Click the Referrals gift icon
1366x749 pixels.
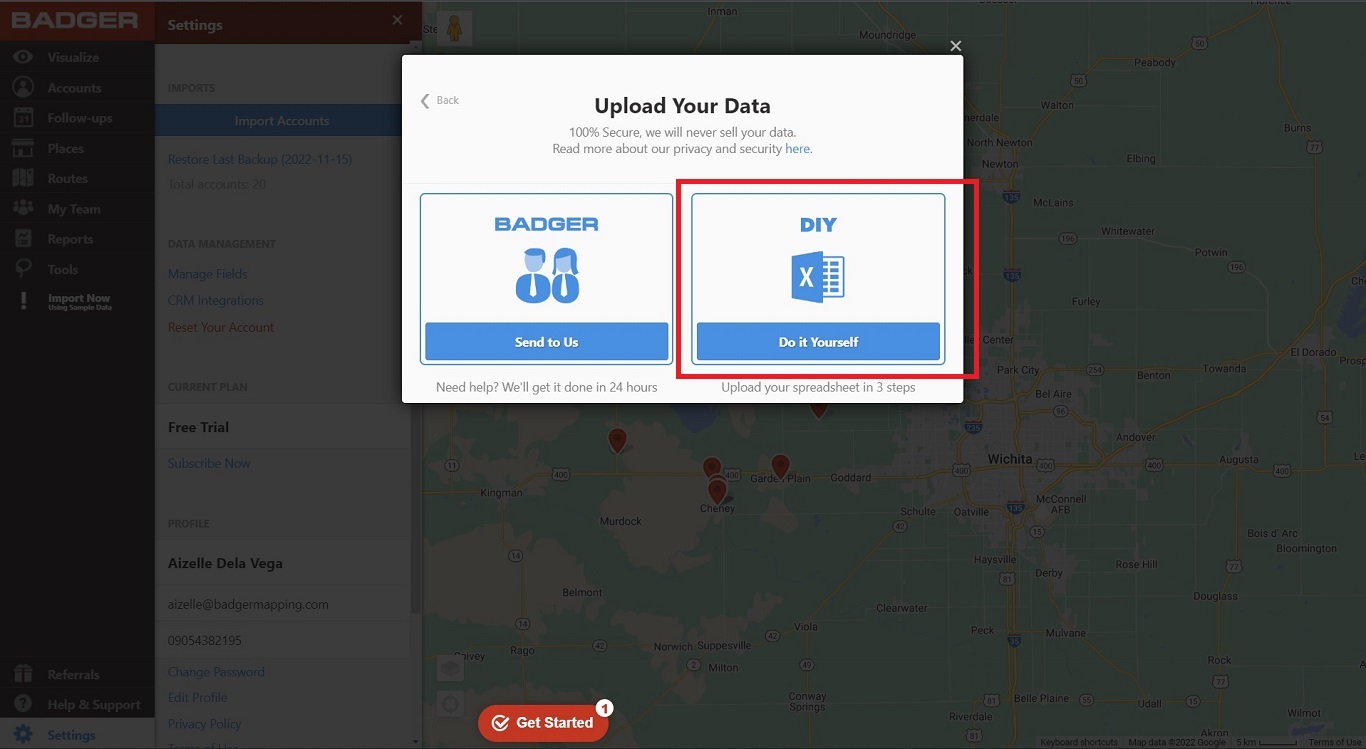pos(23,674)
